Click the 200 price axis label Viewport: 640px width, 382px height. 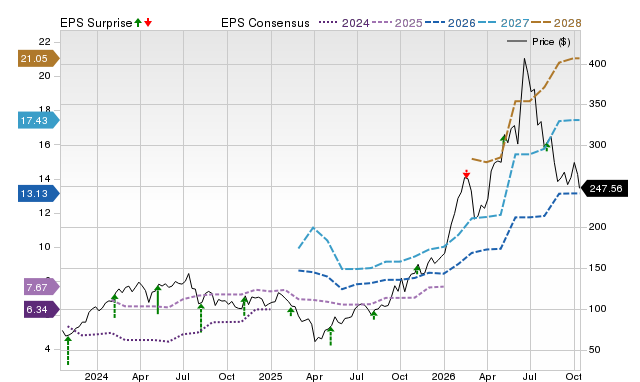tap(598, 227)
